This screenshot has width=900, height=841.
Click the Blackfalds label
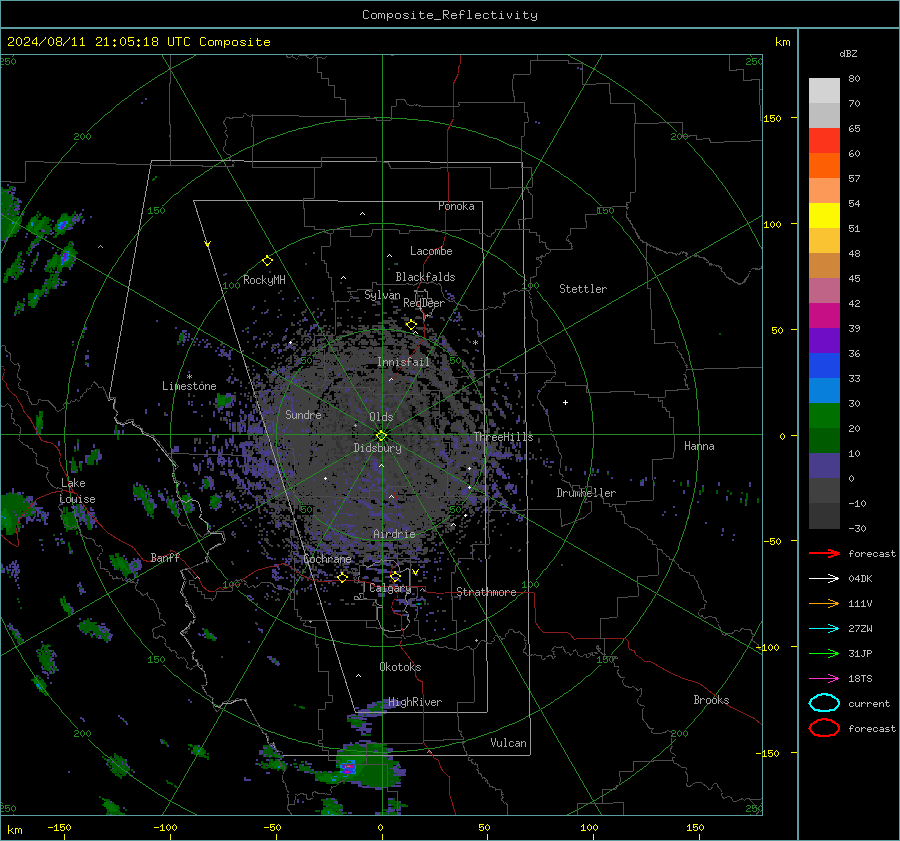pos(425,277)
